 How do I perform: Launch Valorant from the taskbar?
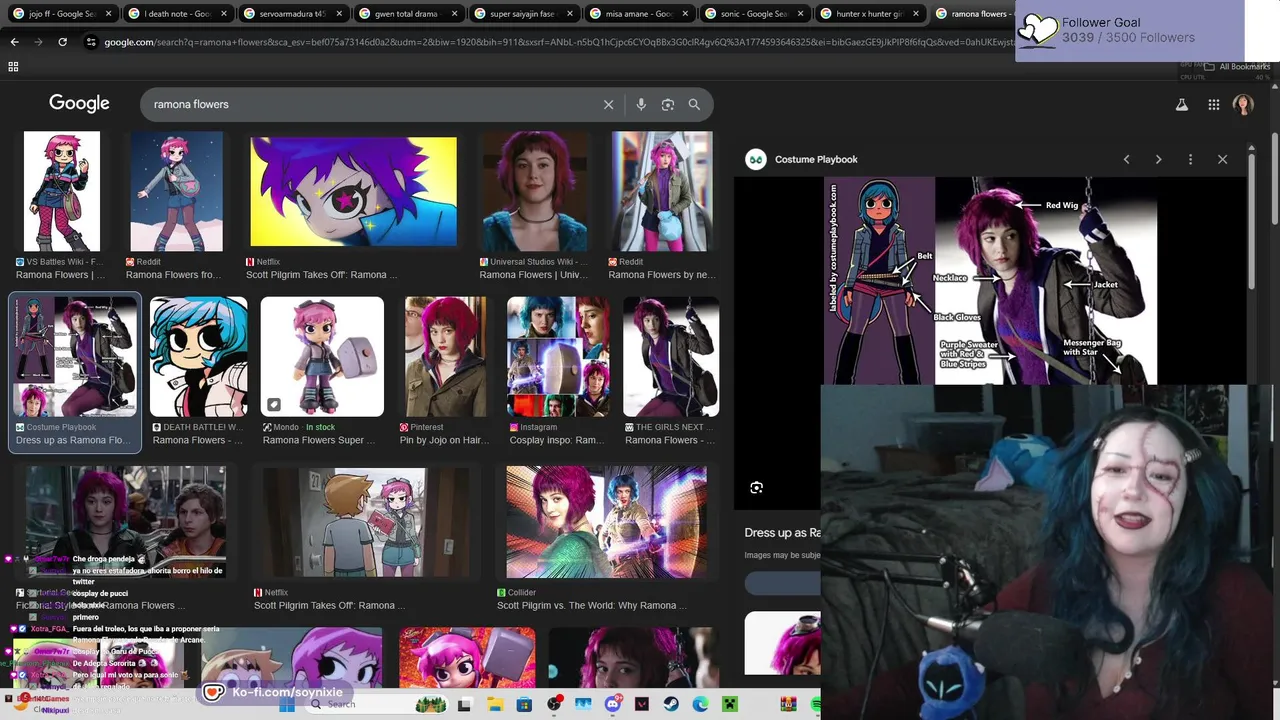tap(642, 704)
